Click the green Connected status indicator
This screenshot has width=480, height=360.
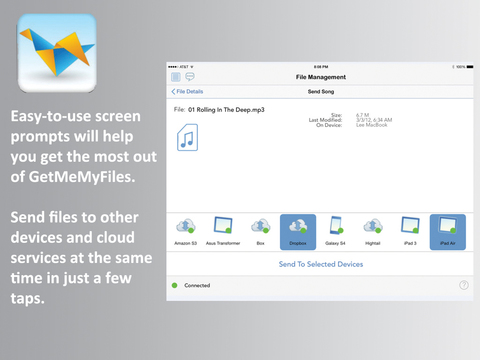[x=174, y=285]
